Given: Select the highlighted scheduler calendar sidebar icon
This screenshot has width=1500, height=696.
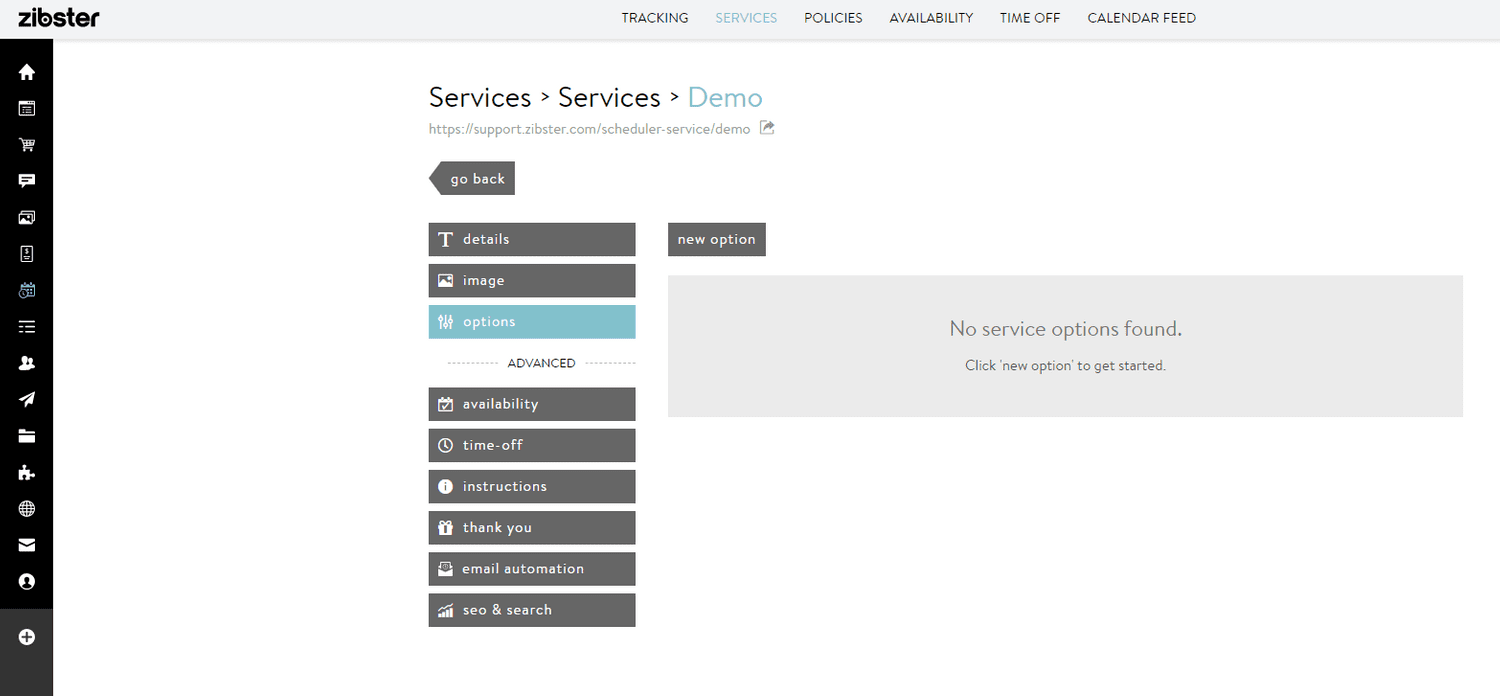Looking at the screenshot, I should point(26,290).
